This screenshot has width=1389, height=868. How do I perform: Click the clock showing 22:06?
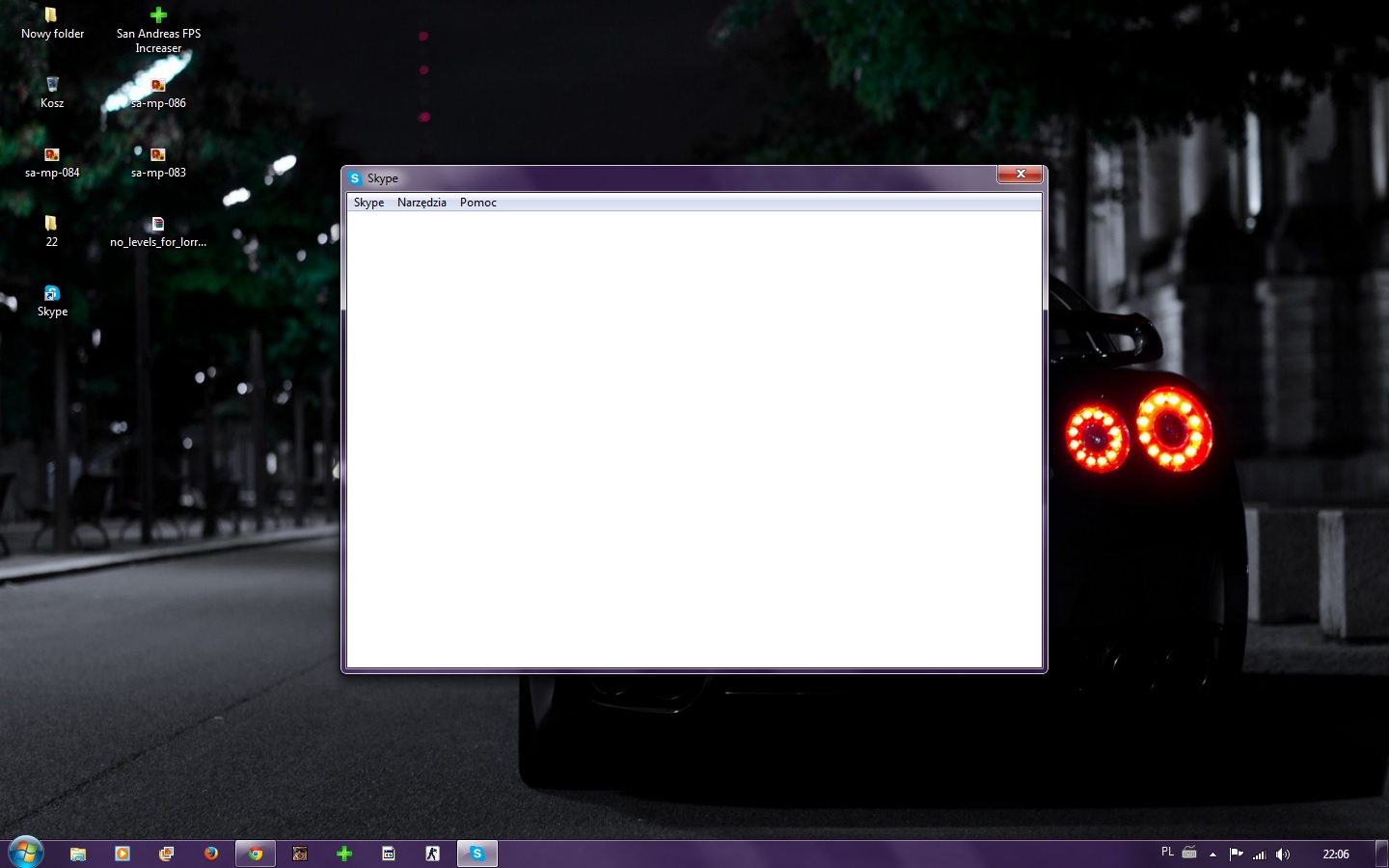1335,854
